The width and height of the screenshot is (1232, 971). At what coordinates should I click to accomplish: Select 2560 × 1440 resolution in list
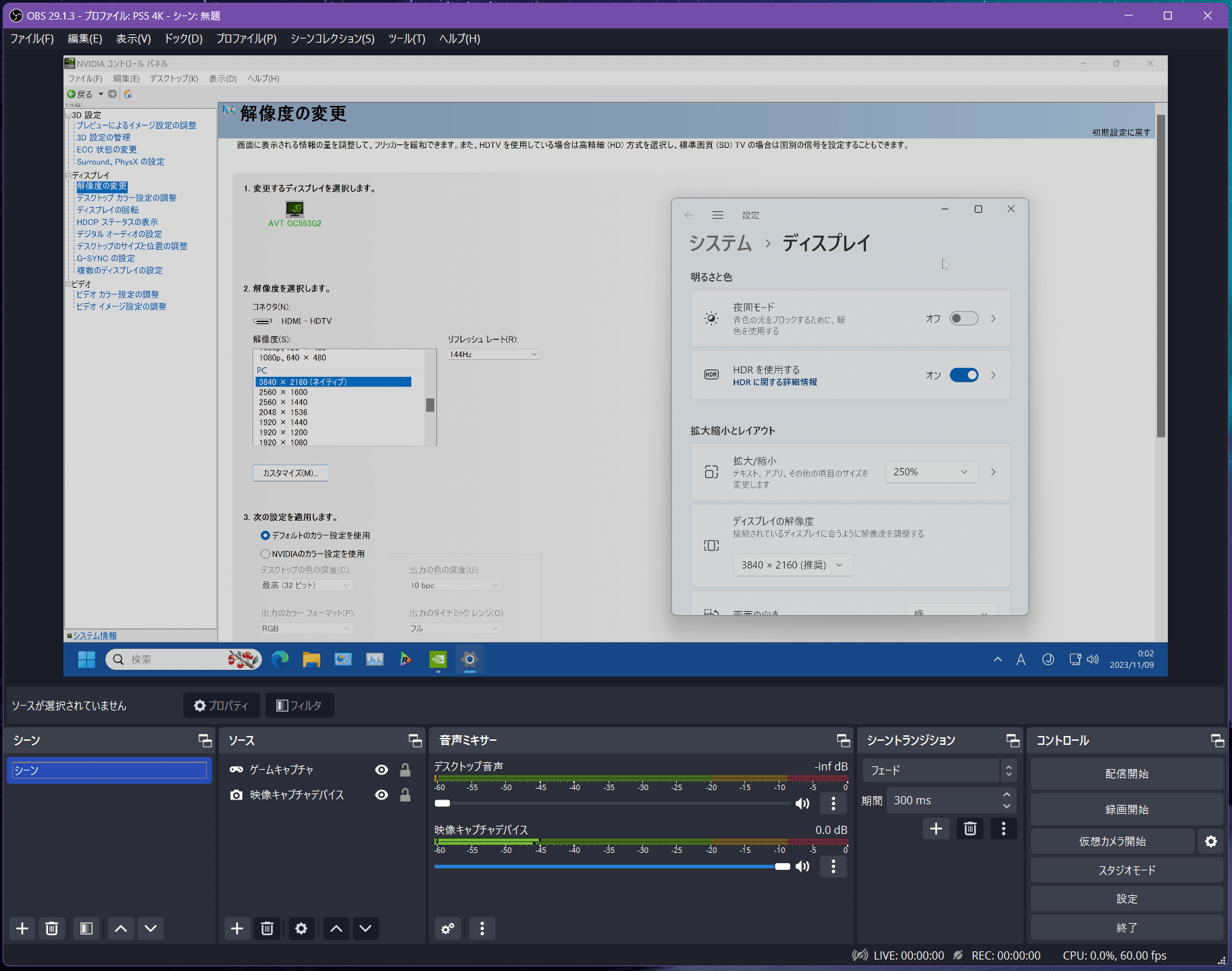point(283,402)
